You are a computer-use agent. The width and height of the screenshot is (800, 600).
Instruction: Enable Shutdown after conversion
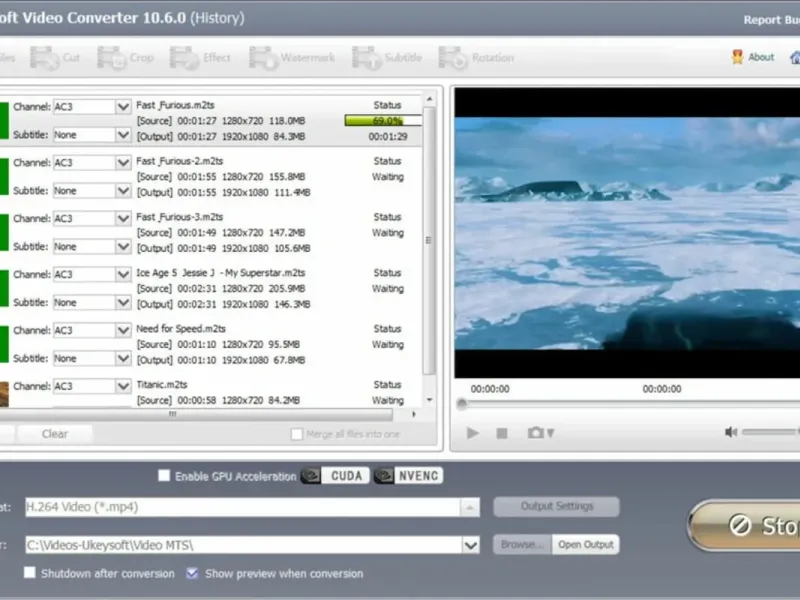point(30,573)
